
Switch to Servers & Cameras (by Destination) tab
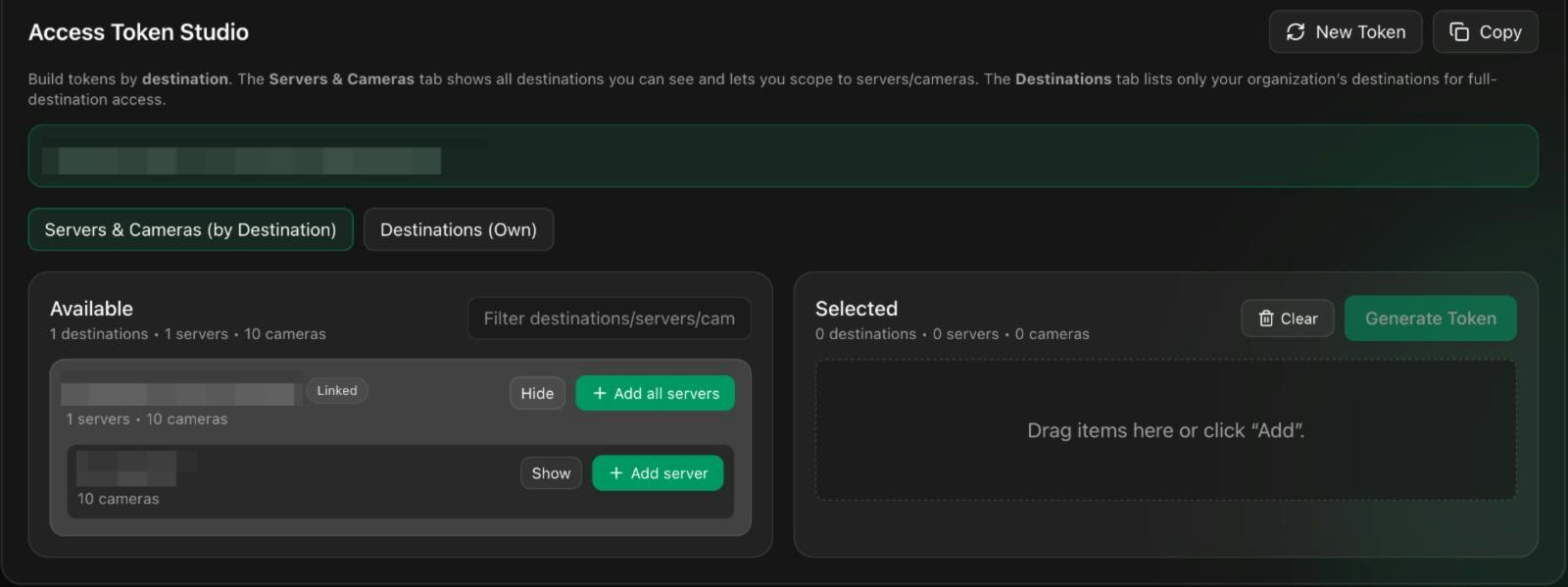(x=190, y=229)
